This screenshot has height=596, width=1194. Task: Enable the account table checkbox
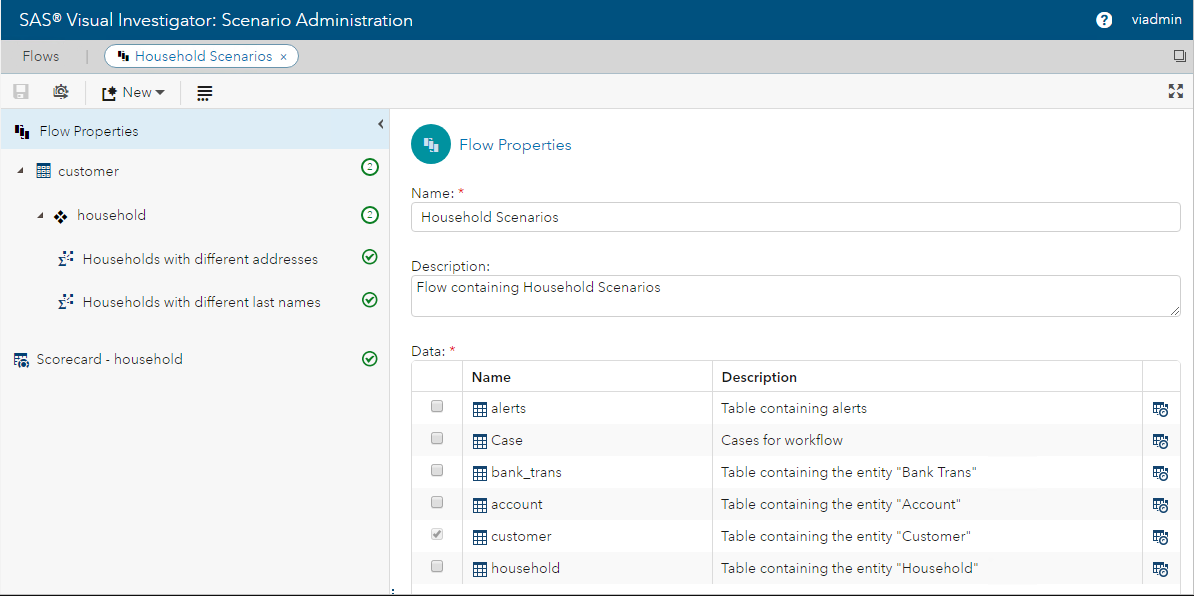coord(437,503)
